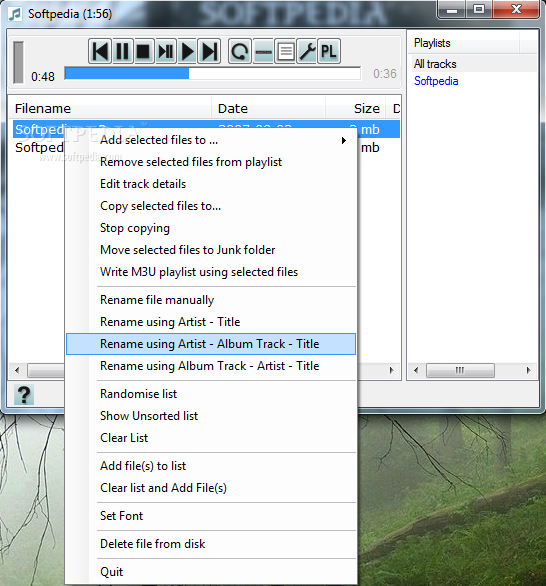Open settings with the wrench icon
Viewport: 546px width, 586px height.
[307, 51]
